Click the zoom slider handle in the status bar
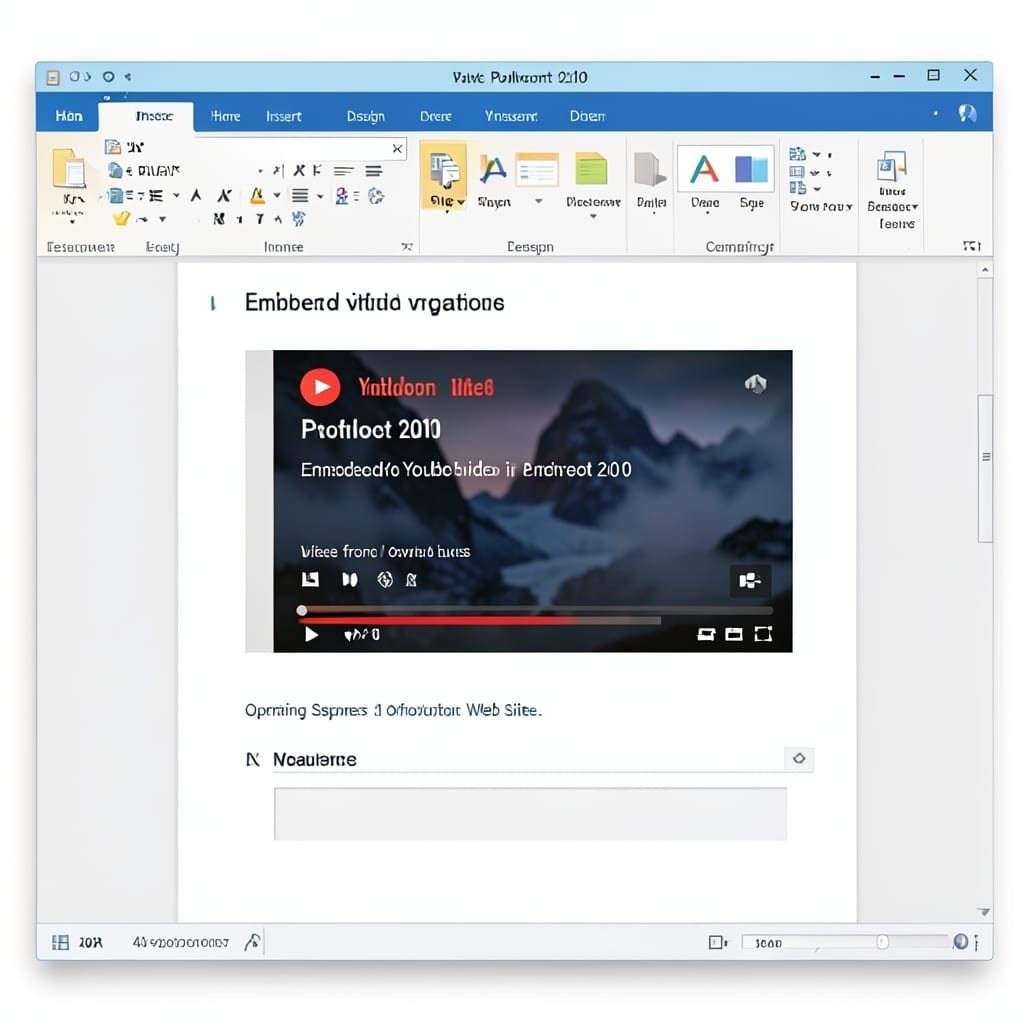This screenshot has width=1024, height=1024. 882,942
